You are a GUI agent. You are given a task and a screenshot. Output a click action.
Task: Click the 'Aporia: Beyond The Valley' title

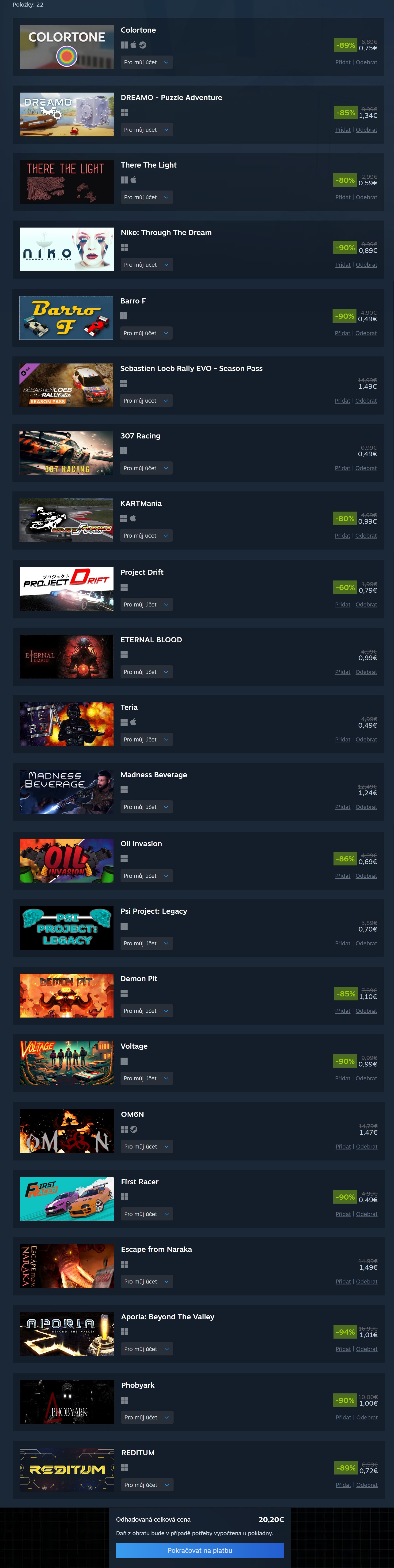[167, 1317]
